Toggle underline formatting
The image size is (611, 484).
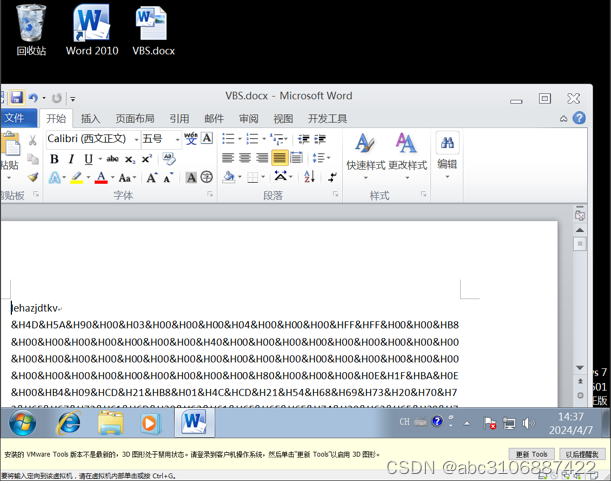(88, 159)
